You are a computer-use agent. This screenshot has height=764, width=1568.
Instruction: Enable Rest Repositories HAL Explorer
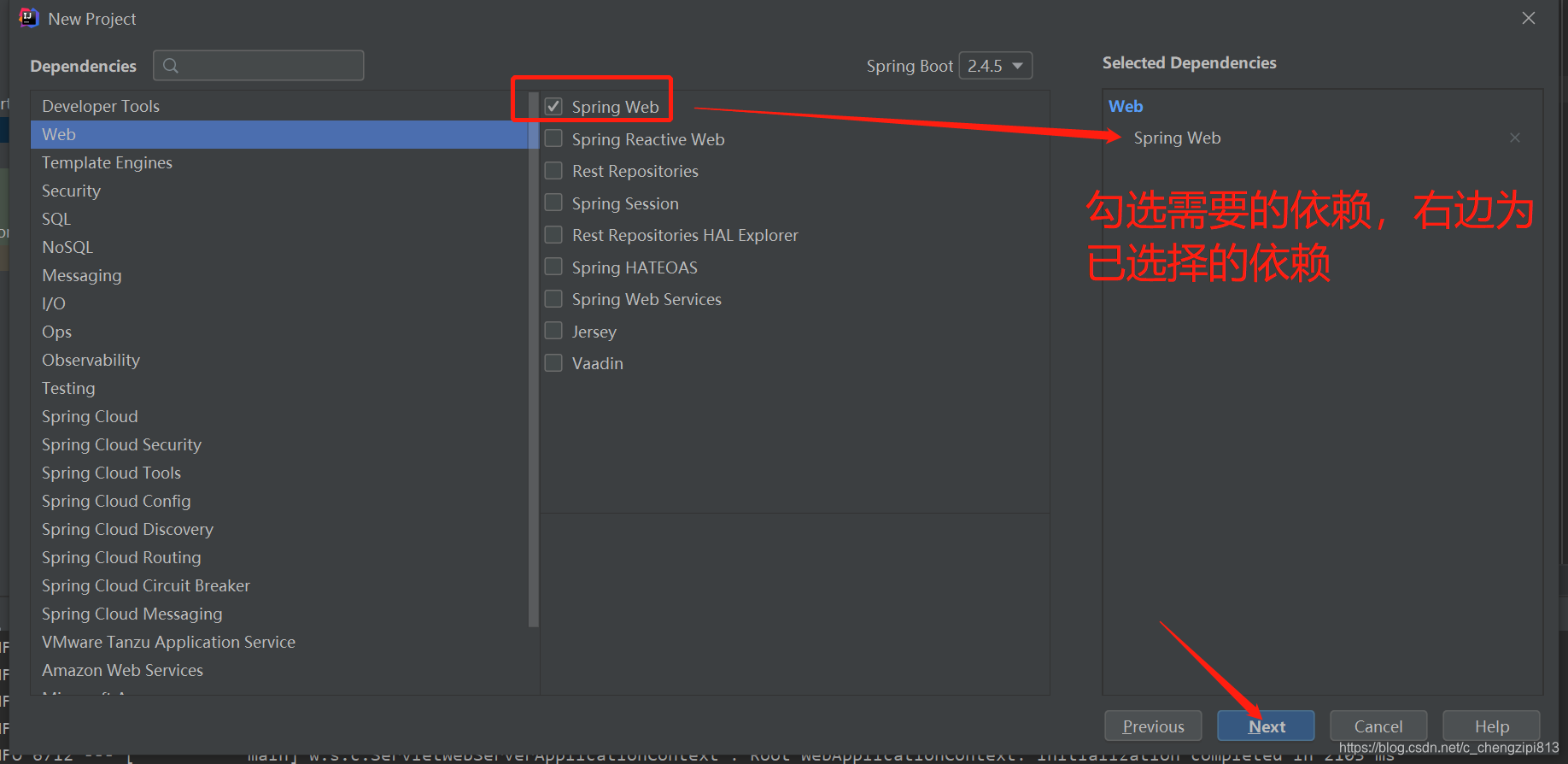(x=553, y=234)
